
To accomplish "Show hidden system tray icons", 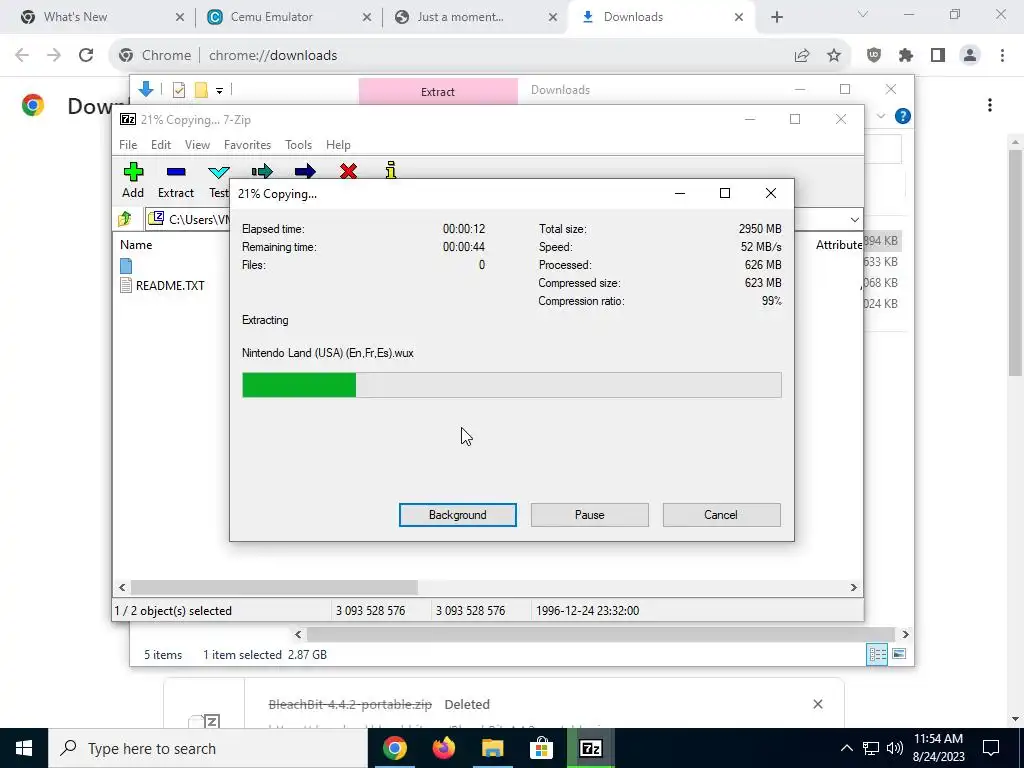I will pyautogui.click(x=846, y=748).
